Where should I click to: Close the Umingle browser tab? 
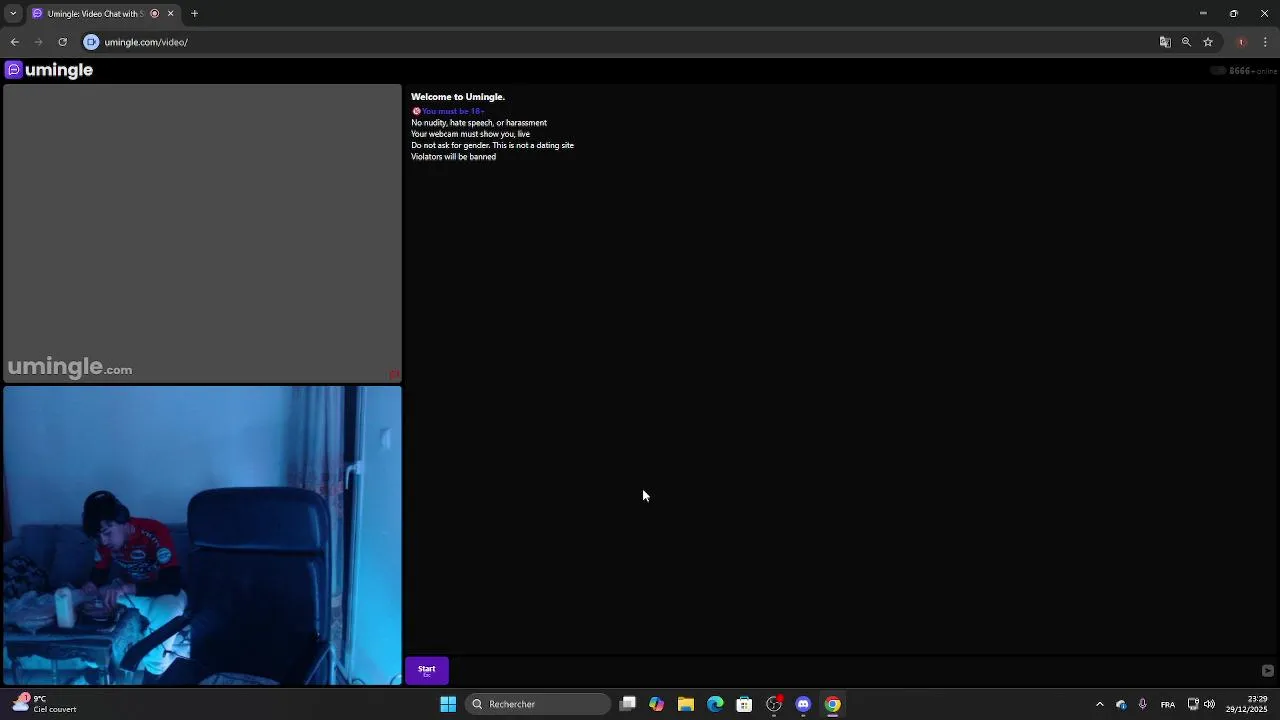pyautogui.click(x=171, y=14)
